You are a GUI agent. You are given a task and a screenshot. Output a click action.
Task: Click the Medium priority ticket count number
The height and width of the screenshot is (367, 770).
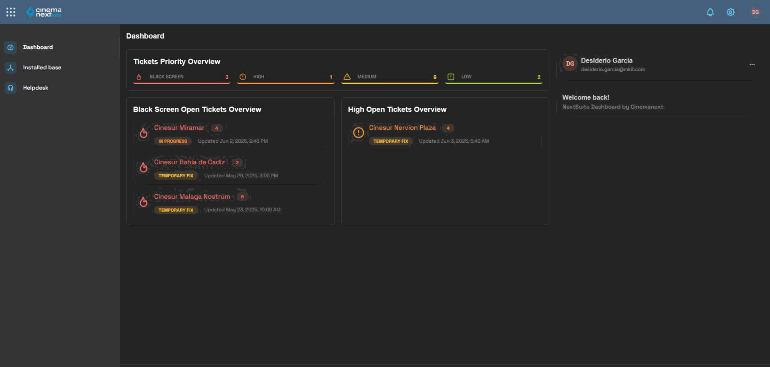pyautogui.click(x=435, y=77)
